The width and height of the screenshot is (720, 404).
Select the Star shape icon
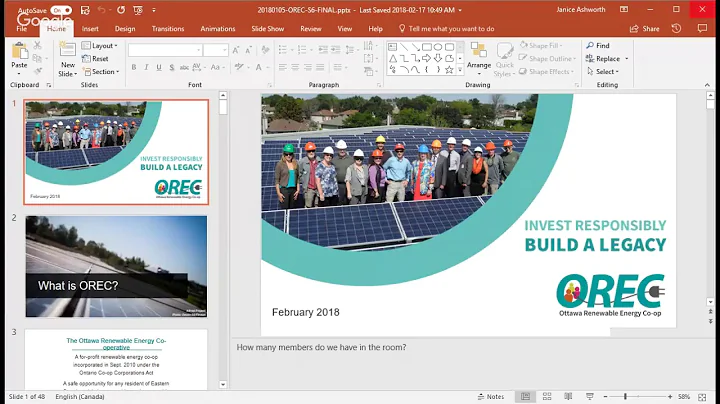pos(449,70)
